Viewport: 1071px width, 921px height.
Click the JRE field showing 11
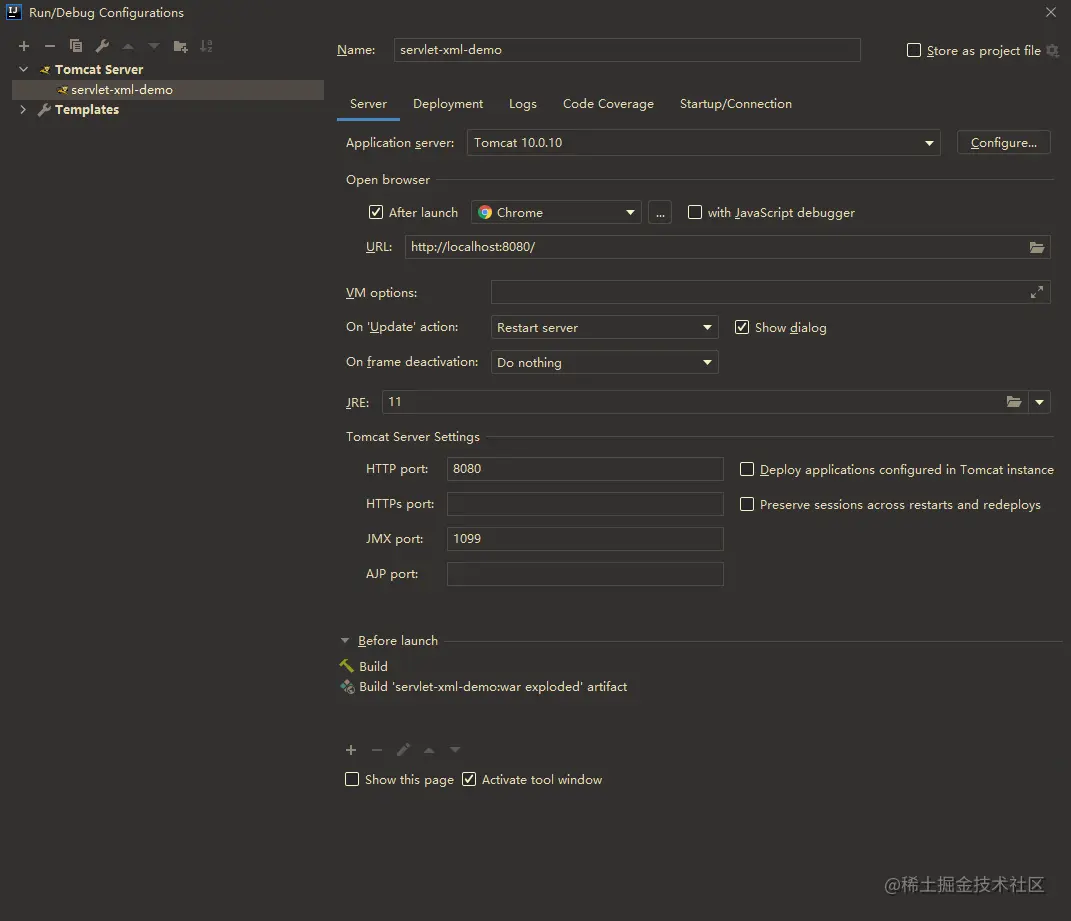(x=705, y=402)
